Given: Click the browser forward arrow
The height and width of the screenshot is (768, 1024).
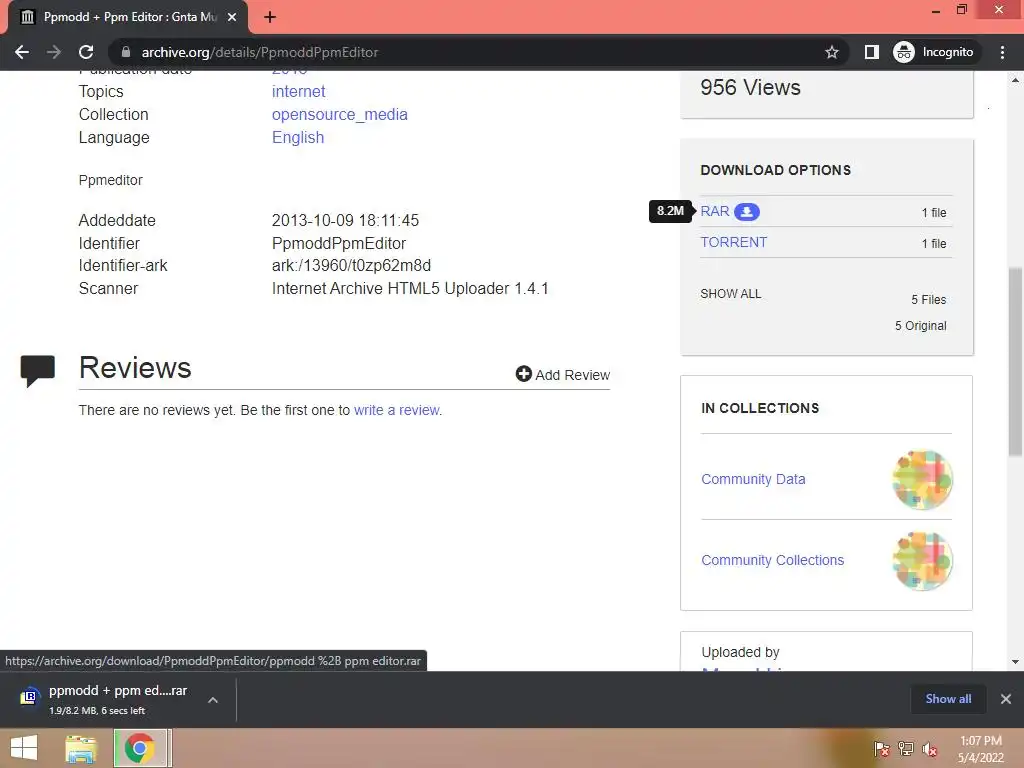Looking at the screenshot, I should (54, 52).
